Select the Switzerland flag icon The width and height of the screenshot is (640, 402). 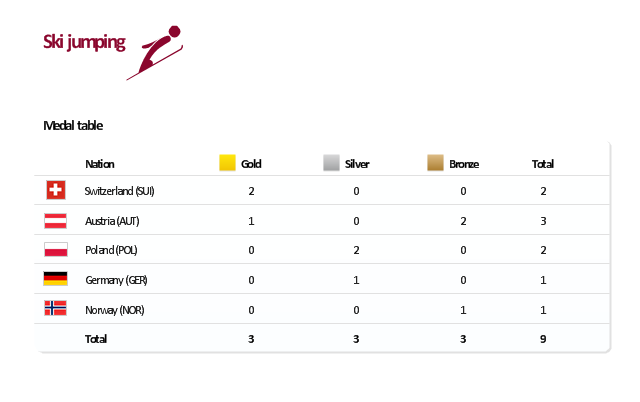(x=55, y=190)
